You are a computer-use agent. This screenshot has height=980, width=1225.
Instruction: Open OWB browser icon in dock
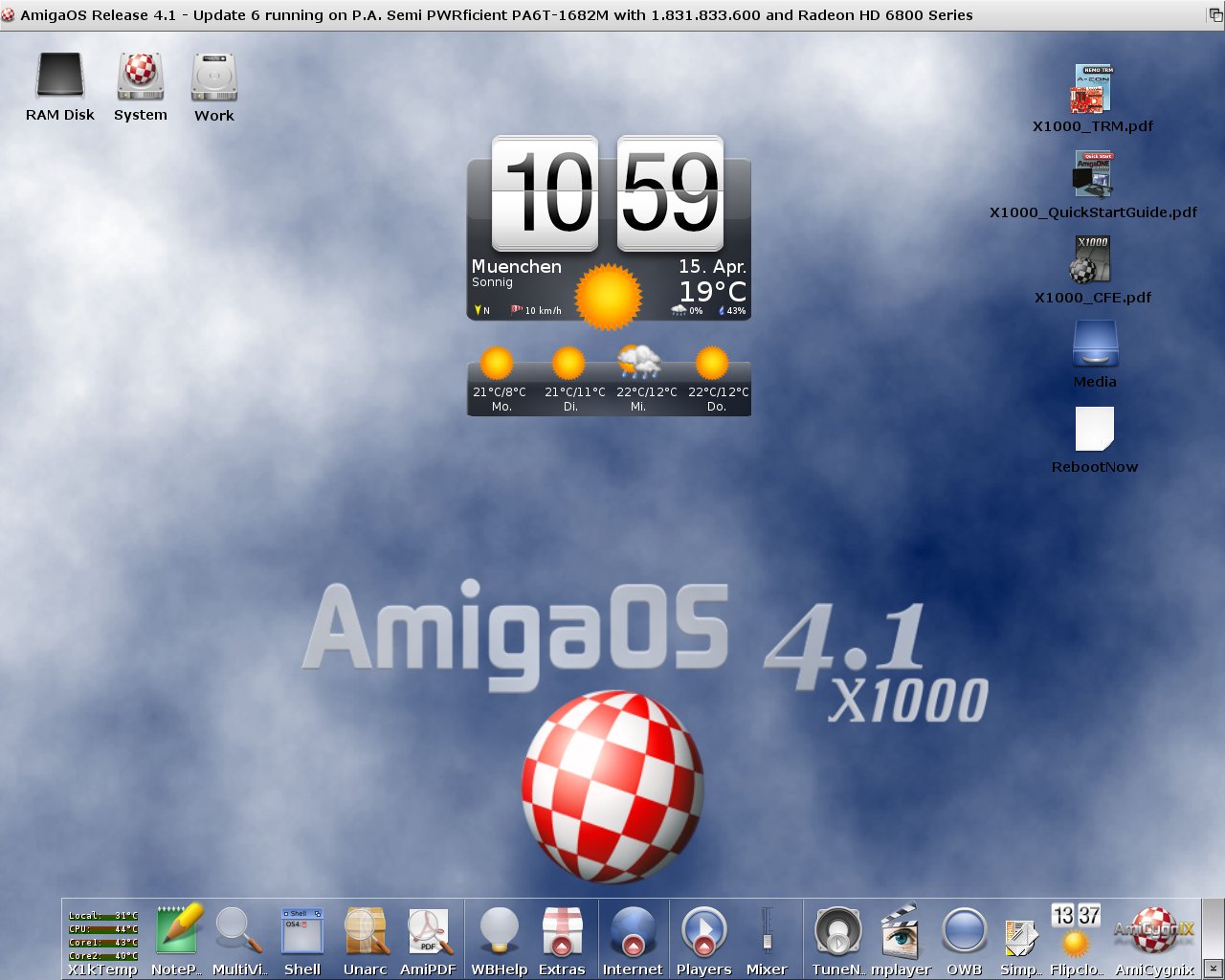click(x=964, y=931)
